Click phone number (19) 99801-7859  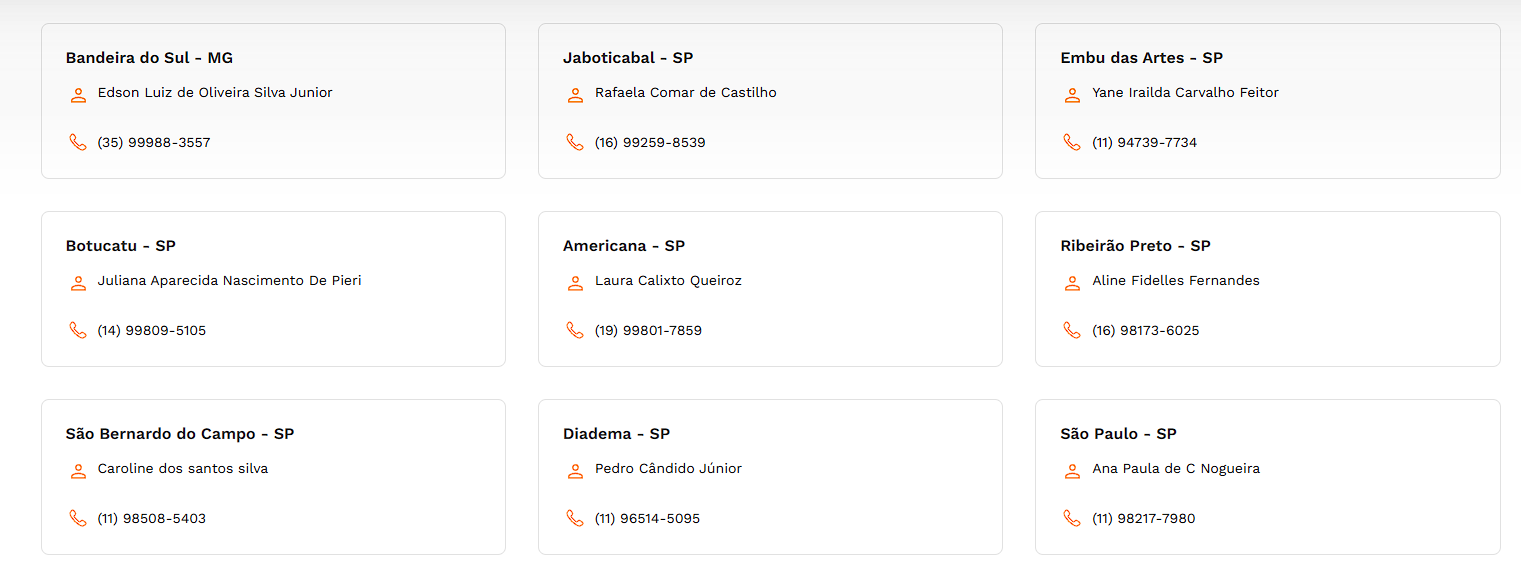648,330
